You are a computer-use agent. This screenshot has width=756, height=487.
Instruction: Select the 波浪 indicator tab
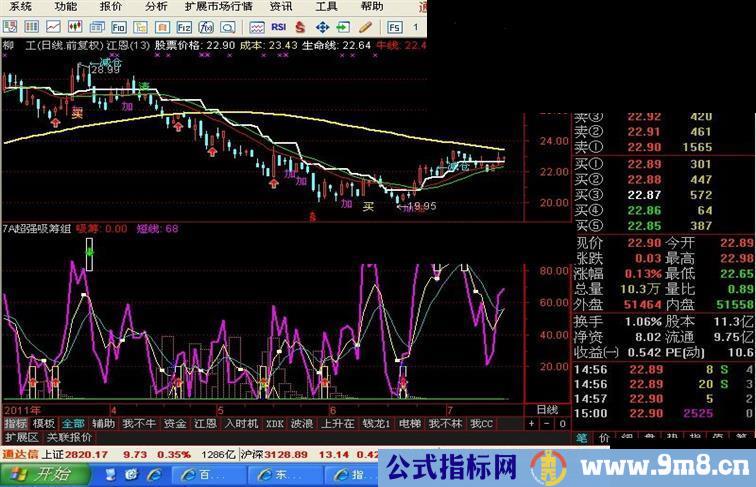[302, 424]
